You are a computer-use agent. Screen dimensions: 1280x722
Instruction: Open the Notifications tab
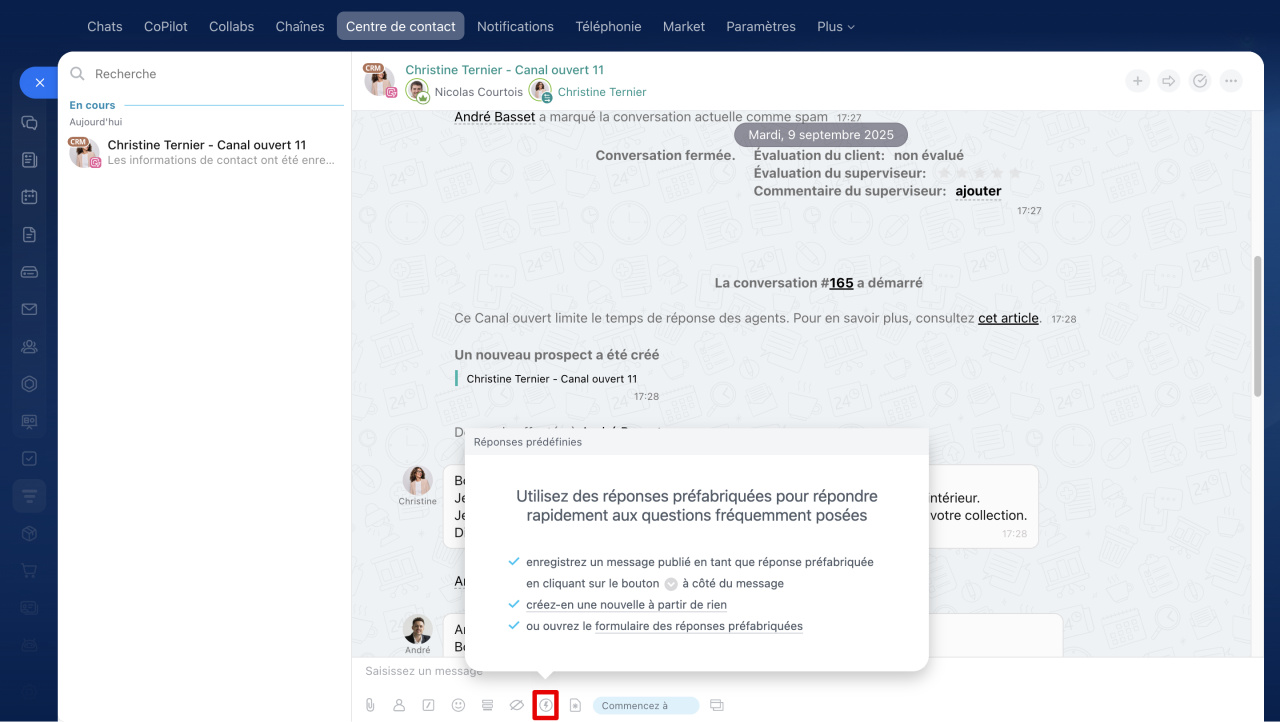click(x=515, y=27)
